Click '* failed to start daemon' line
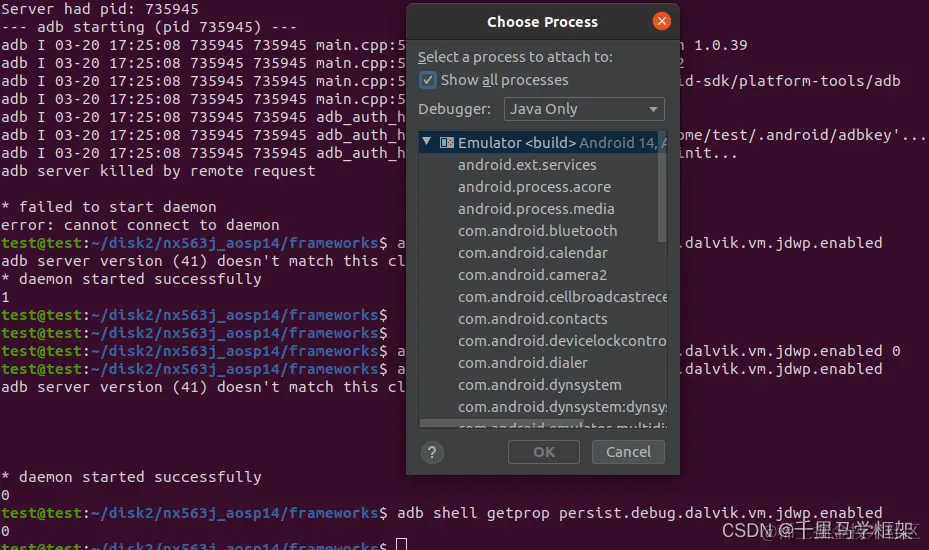Viewport: 929px width, 550px height. [x=109, y=207]
